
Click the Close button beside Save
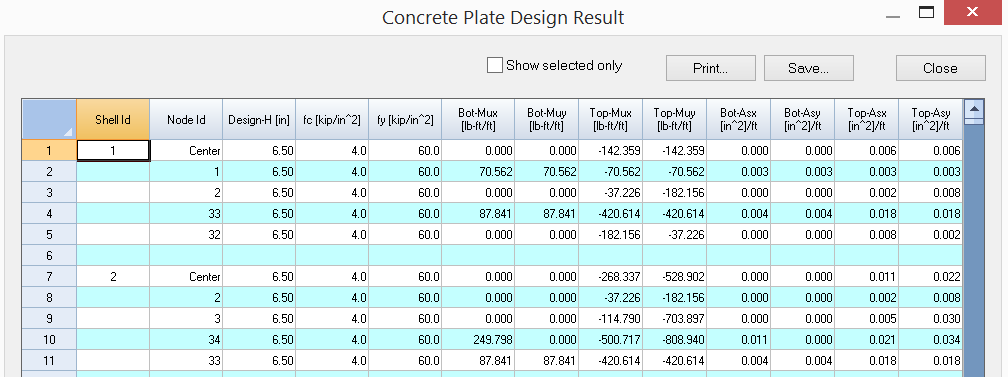(x=940, y=68)
